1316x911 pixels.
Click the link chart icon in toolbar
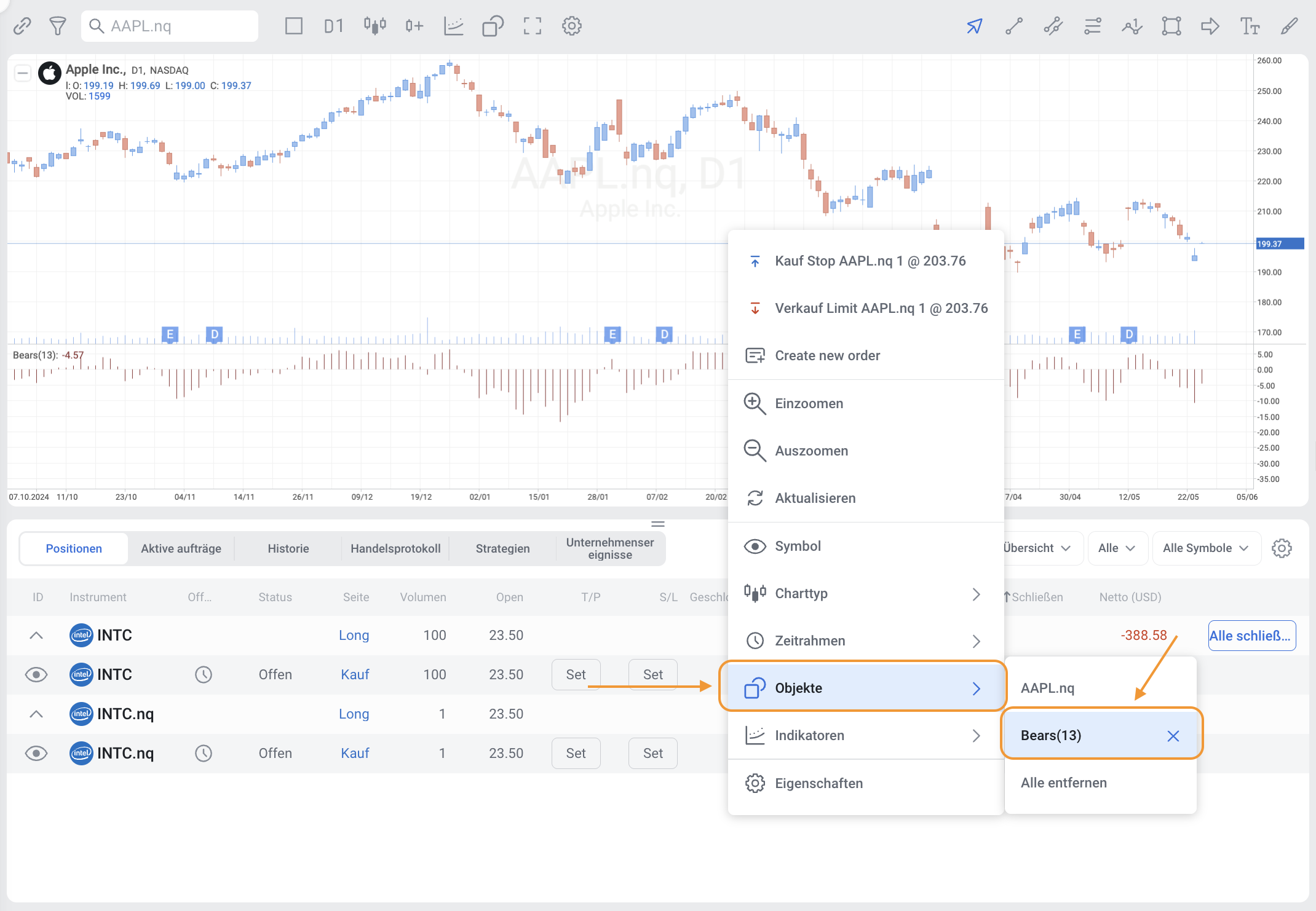[22, 26]
